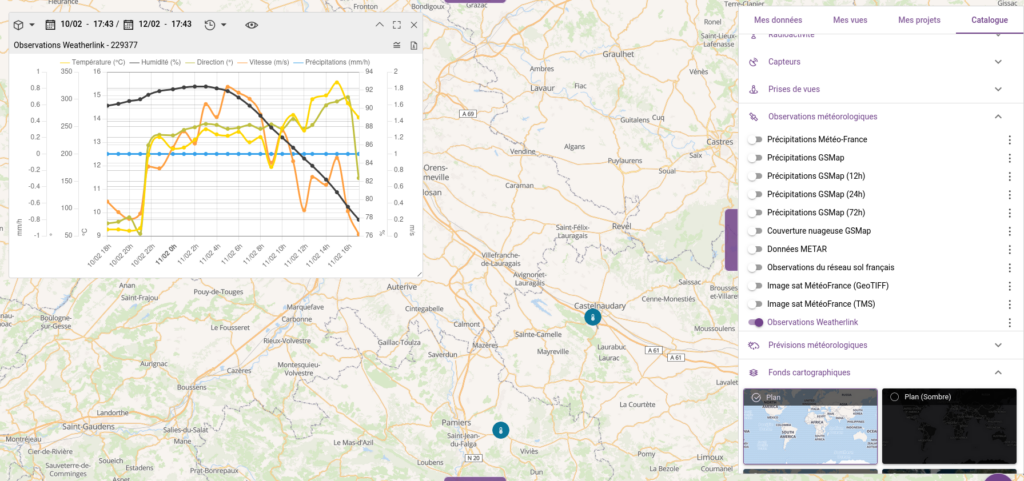Enable Précipitations GSMap (72h) toggle
The height and width of the screenshot is (481, 1024).
(x=756, y=213)
